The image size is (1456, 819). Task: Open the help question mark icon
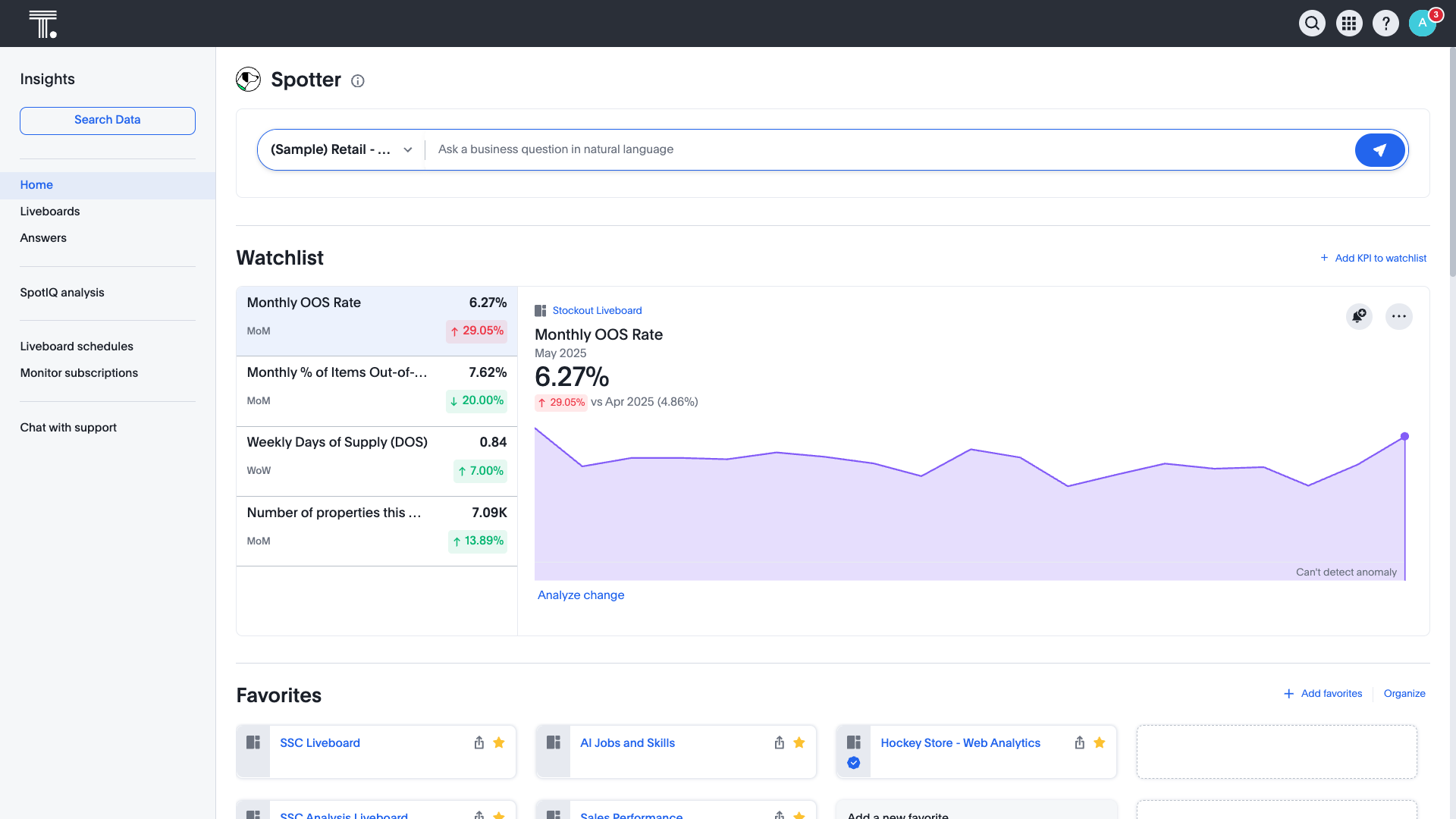click(1385, 24)
